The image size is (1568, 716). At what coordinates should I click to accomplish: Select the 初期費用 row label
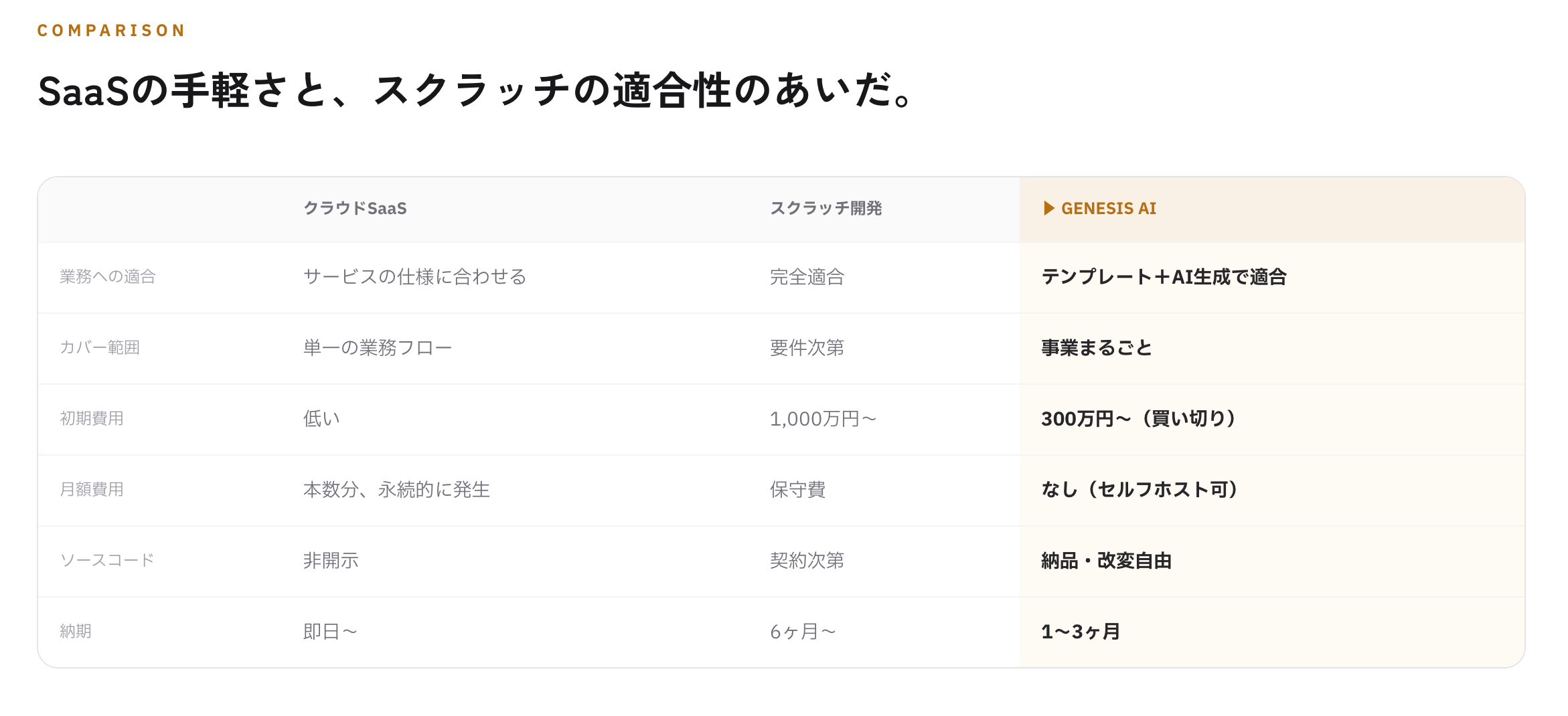(92, 418)
